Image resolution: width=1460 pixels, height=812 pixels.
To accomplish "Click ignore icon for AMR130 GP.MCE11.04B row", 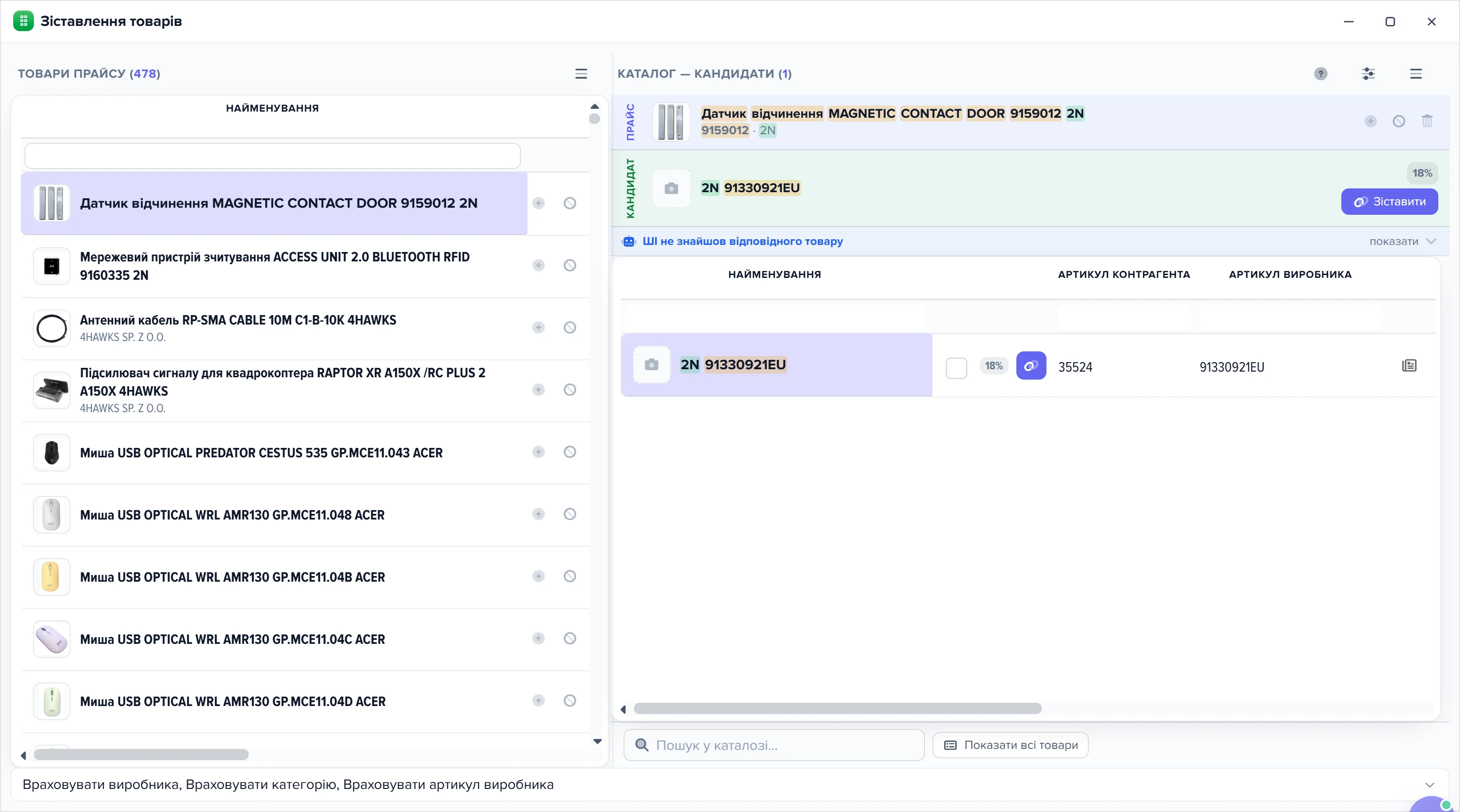I will pyautogui.click(x=569, y=577).
